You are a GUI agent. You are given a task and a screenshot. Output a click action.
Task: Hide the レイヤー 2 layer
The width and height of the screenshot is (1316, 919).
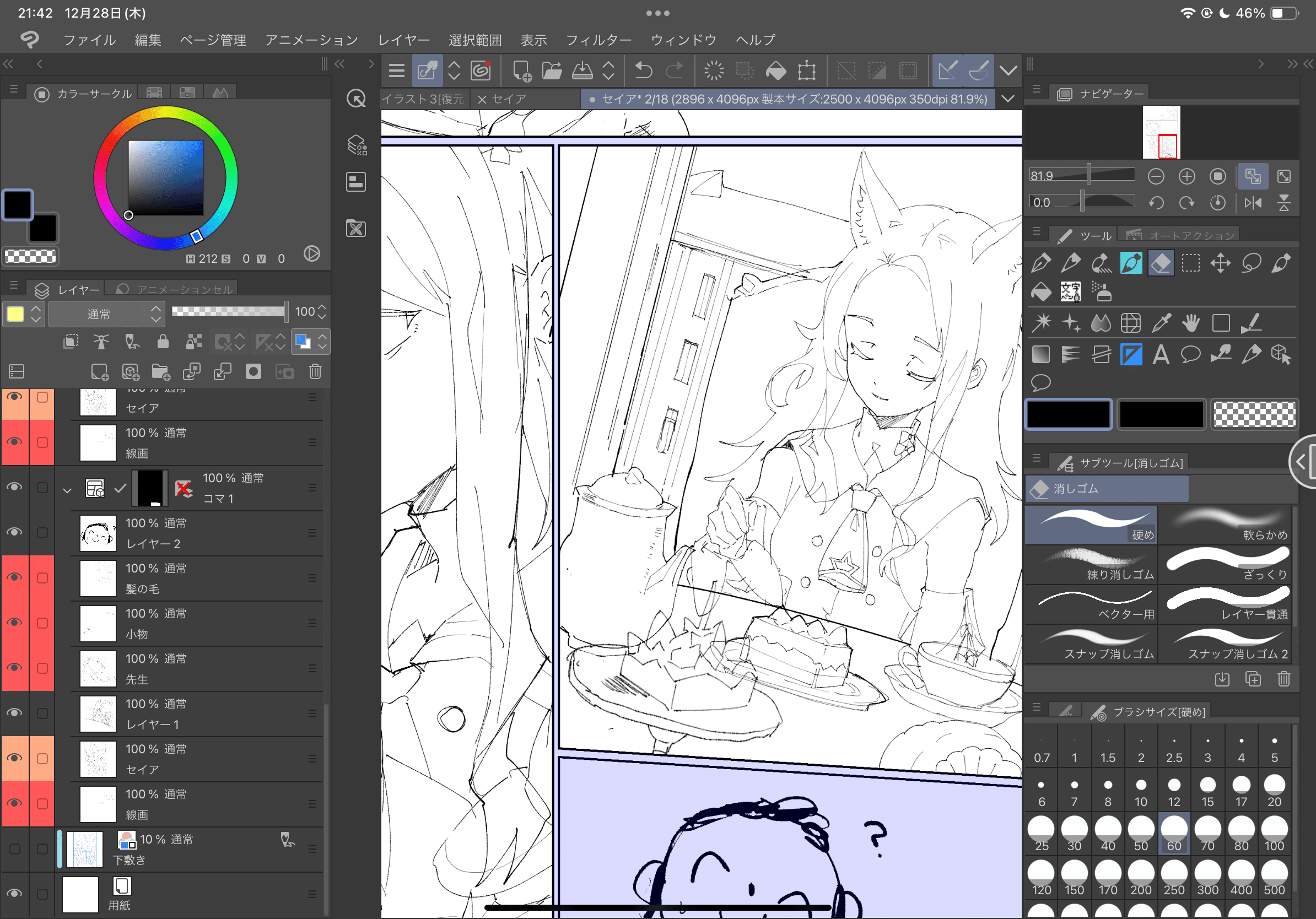pos(15,532)
